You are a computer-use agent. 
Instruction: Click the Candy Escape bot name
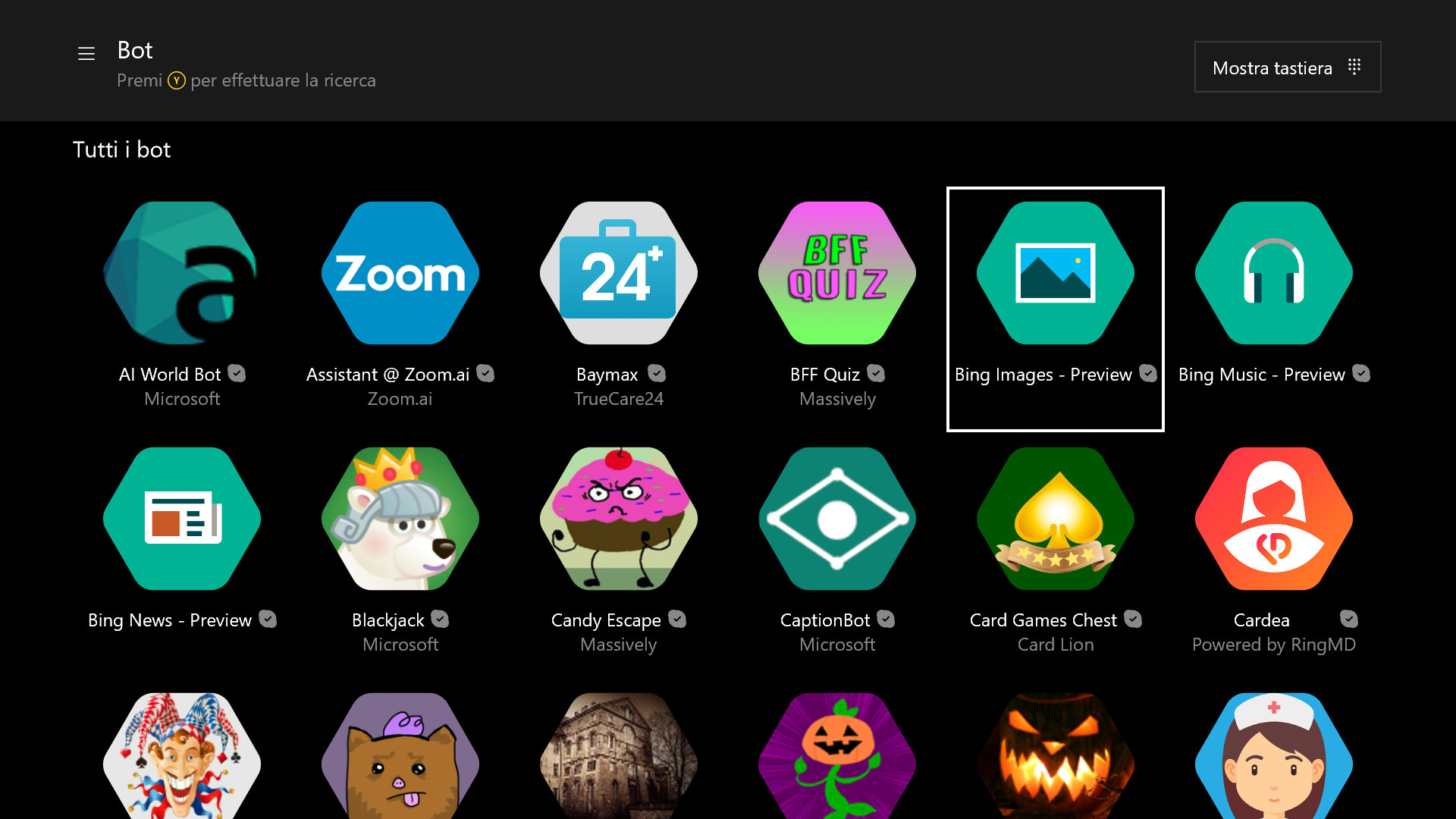[606, 620]
